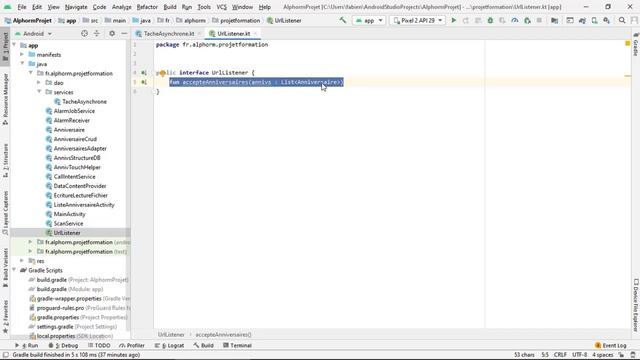The height and width of the screenshot is (360, 640).
Task: Toggle the Layout Captures side tab
Action: click(5, 213)
